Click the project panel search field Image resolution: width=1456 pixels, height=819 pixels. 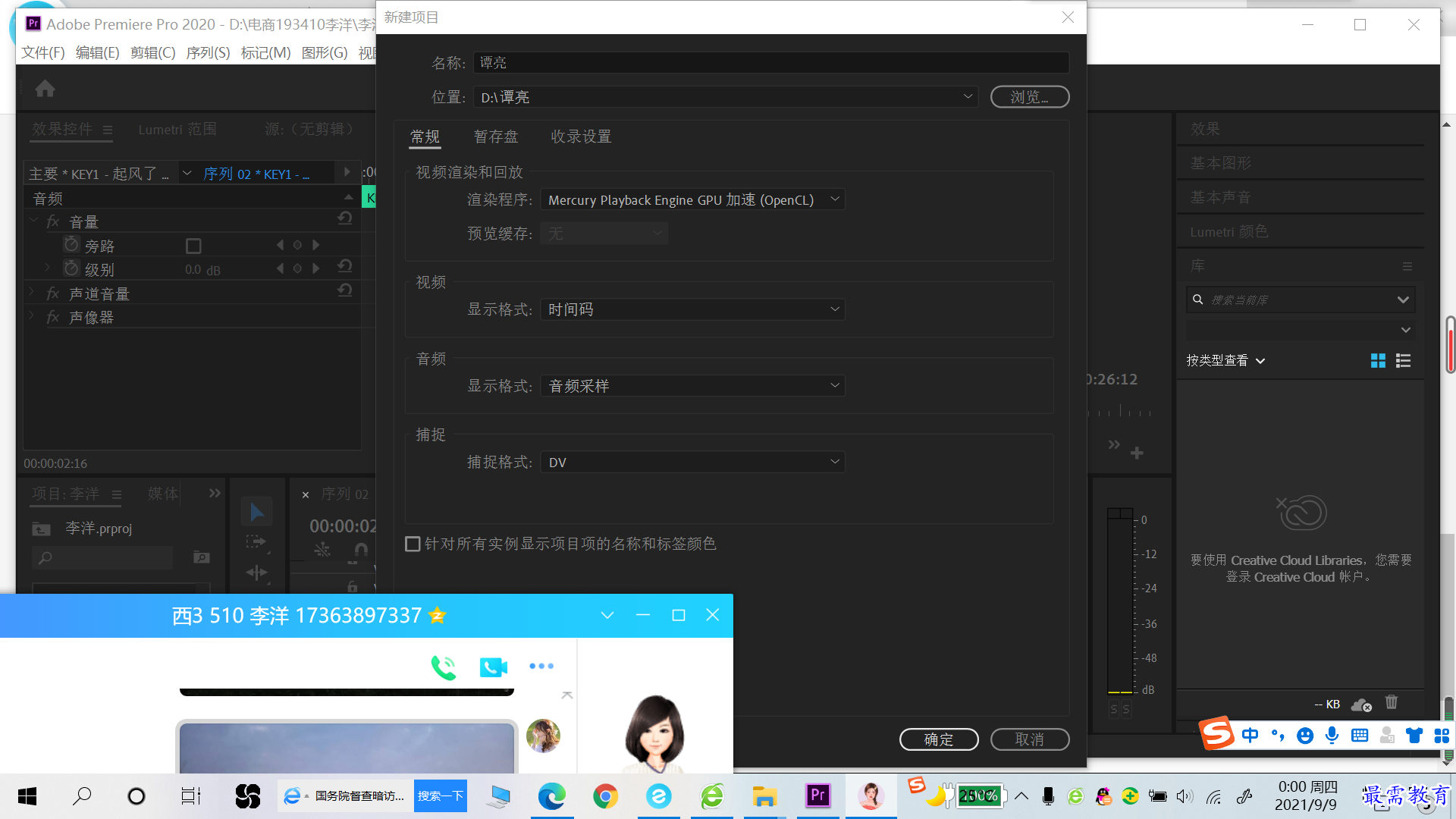click(x=103, y=557)
